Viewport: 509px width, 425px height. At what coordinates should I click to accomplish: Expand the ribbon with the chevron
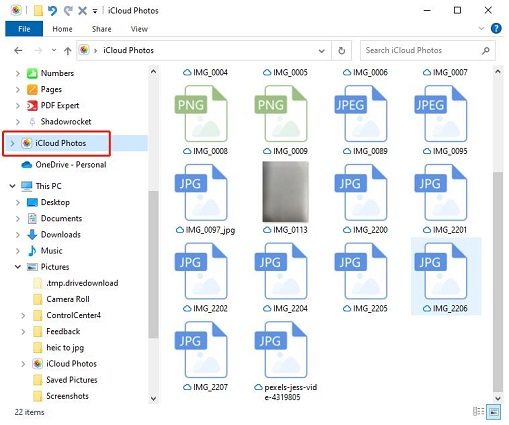click(481, 28)
